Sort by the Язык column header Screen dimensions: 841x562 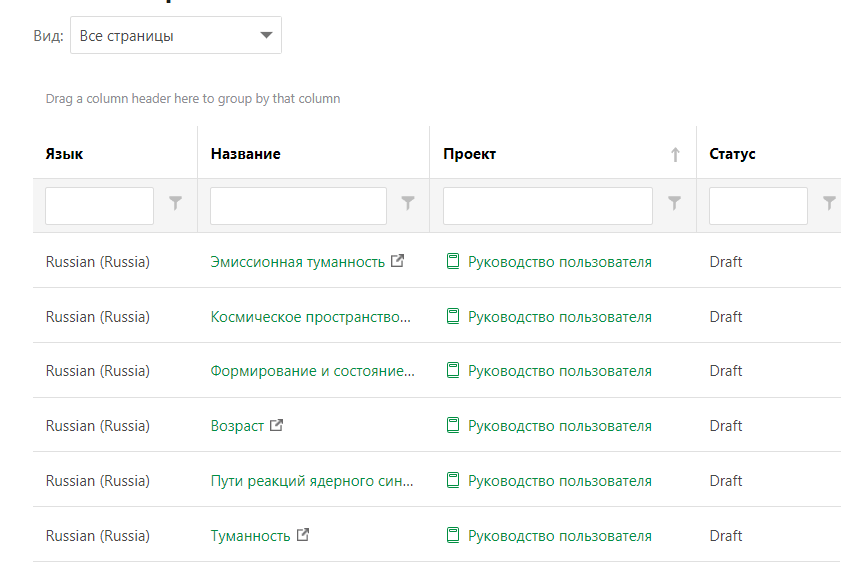tap(65, 154)
